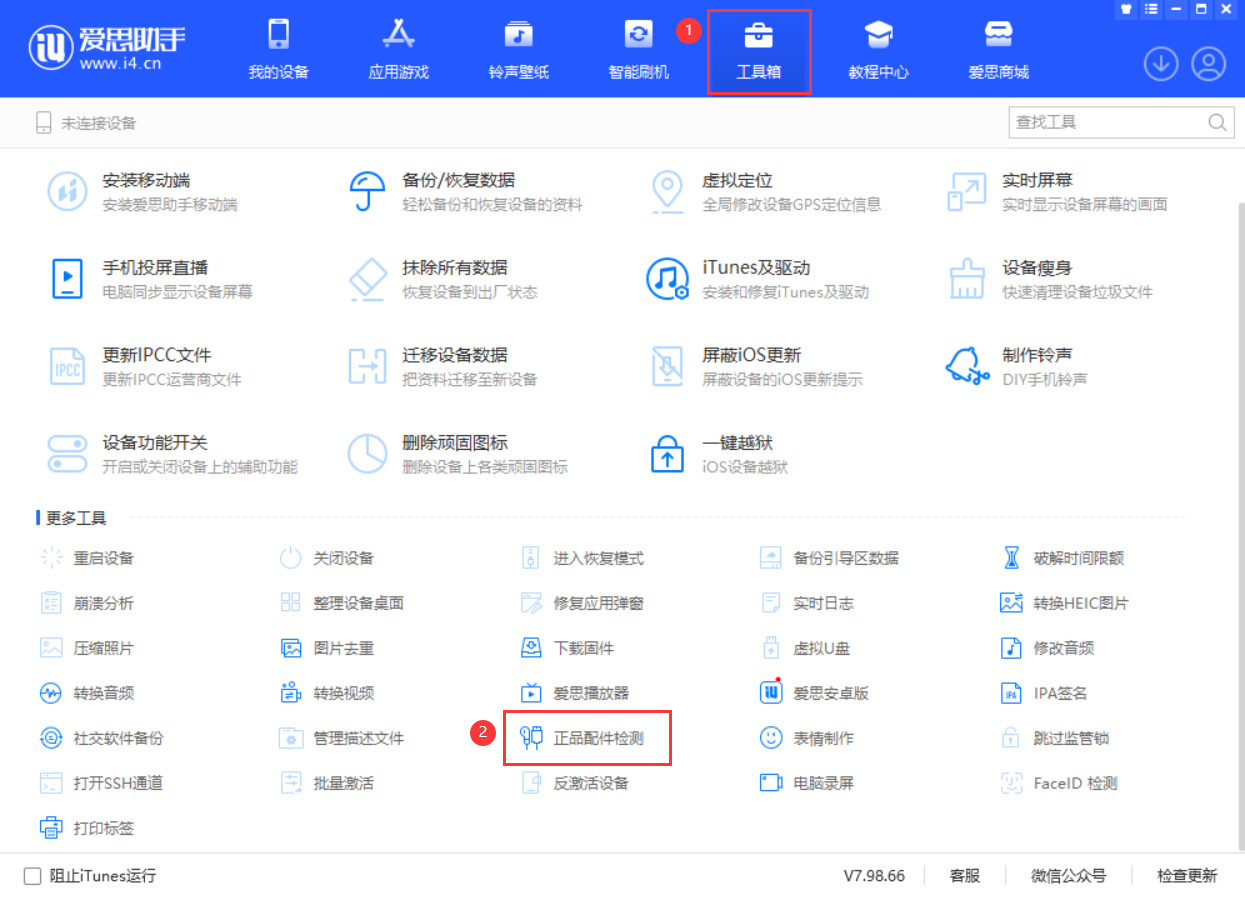The width and height of the screenshot is (1245, 897).
Task: Open the 安装移动端 tool icon
Action: (x=68, y=191)
